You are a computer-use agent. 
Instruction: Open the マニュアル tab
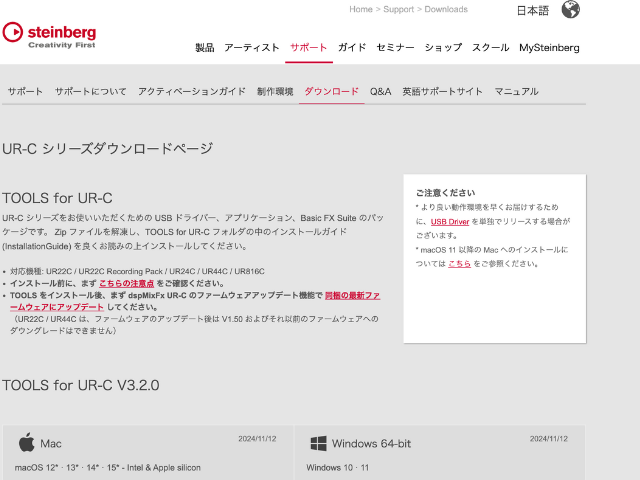coord(516,91)
